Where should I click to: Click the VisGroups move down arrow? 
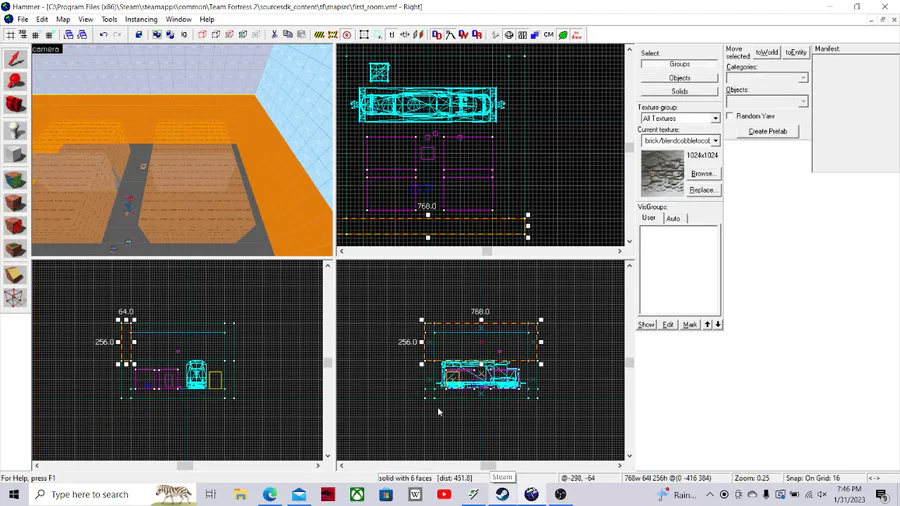point(718,325)
